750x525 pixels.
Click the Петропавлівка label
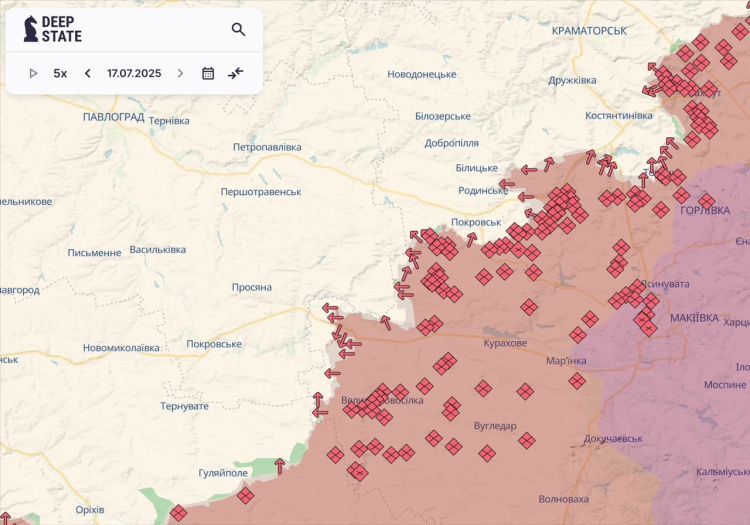pos(267,147)
